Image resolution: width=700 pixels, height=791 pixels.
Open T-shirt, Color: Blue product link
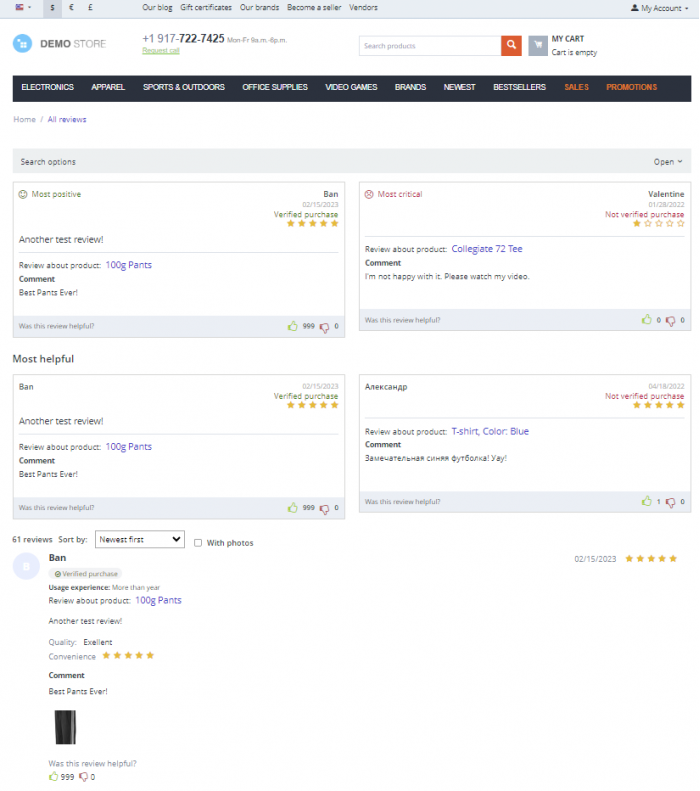point(490,431)
